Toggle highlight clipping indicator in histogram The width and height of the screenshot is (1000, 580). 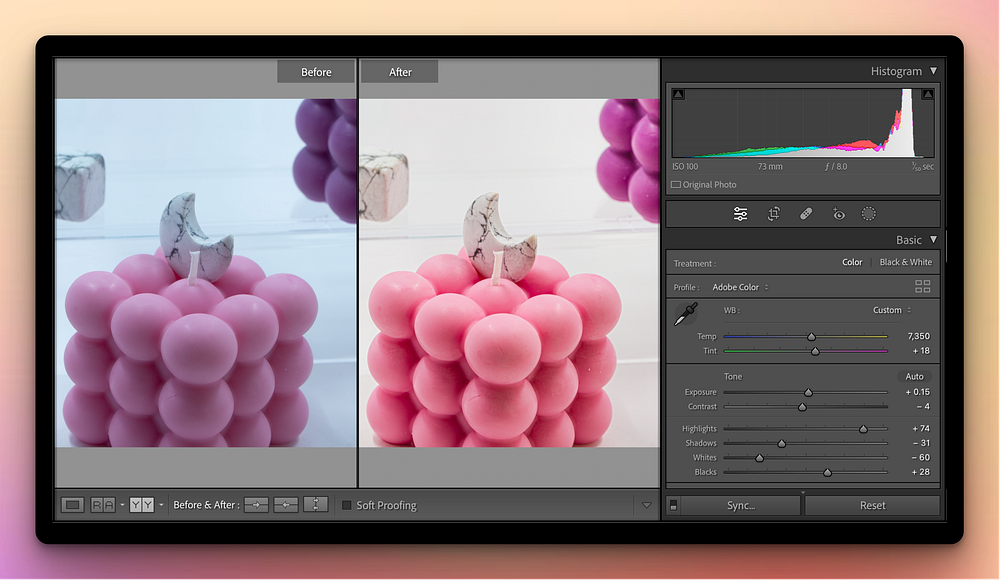(928, 94)
